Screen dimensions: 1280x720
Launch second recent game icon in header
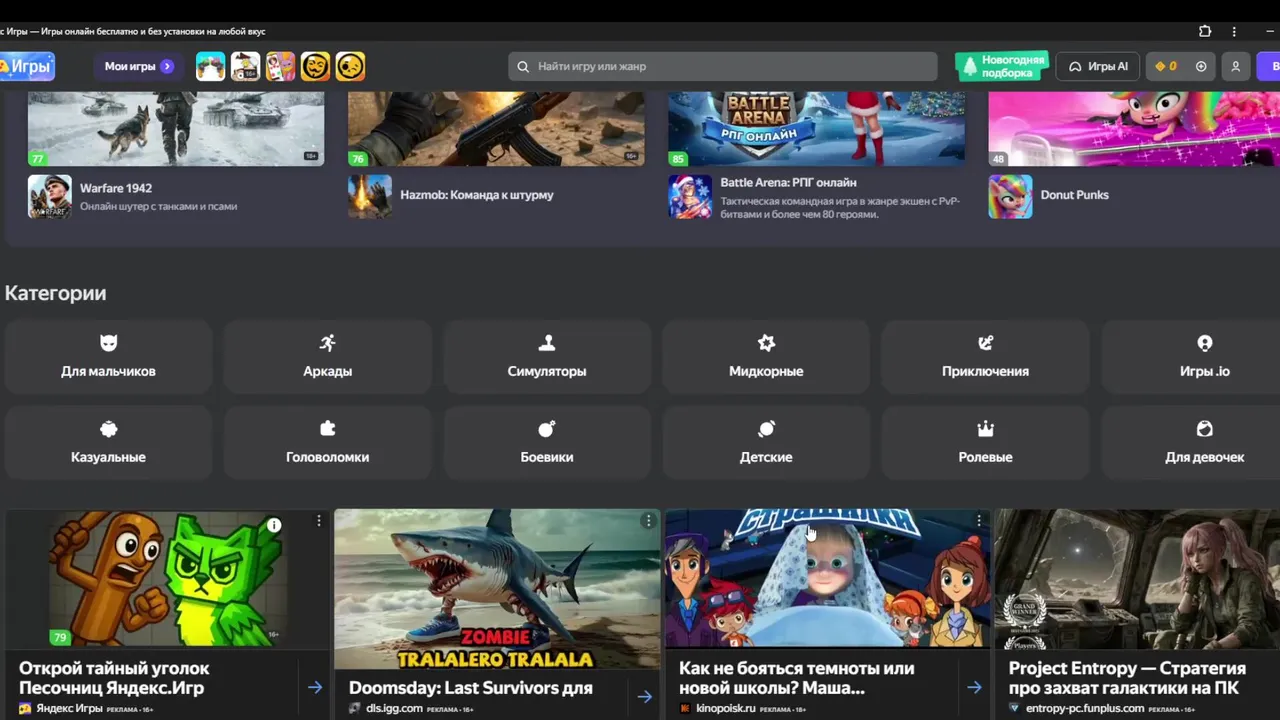pos(245,66)
